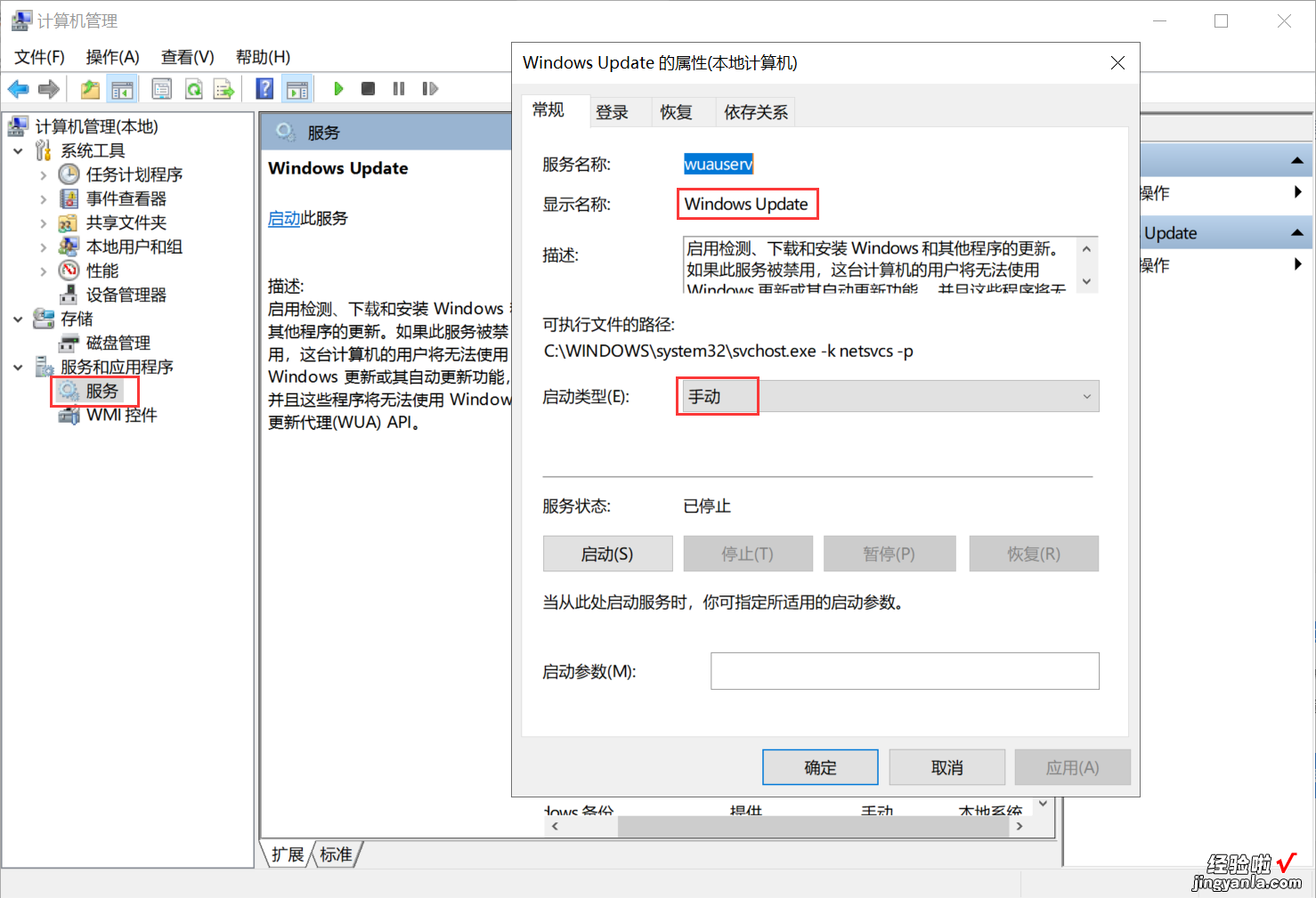
Task: Close the Windows Update properties dialog
Action: point(1117,62)
